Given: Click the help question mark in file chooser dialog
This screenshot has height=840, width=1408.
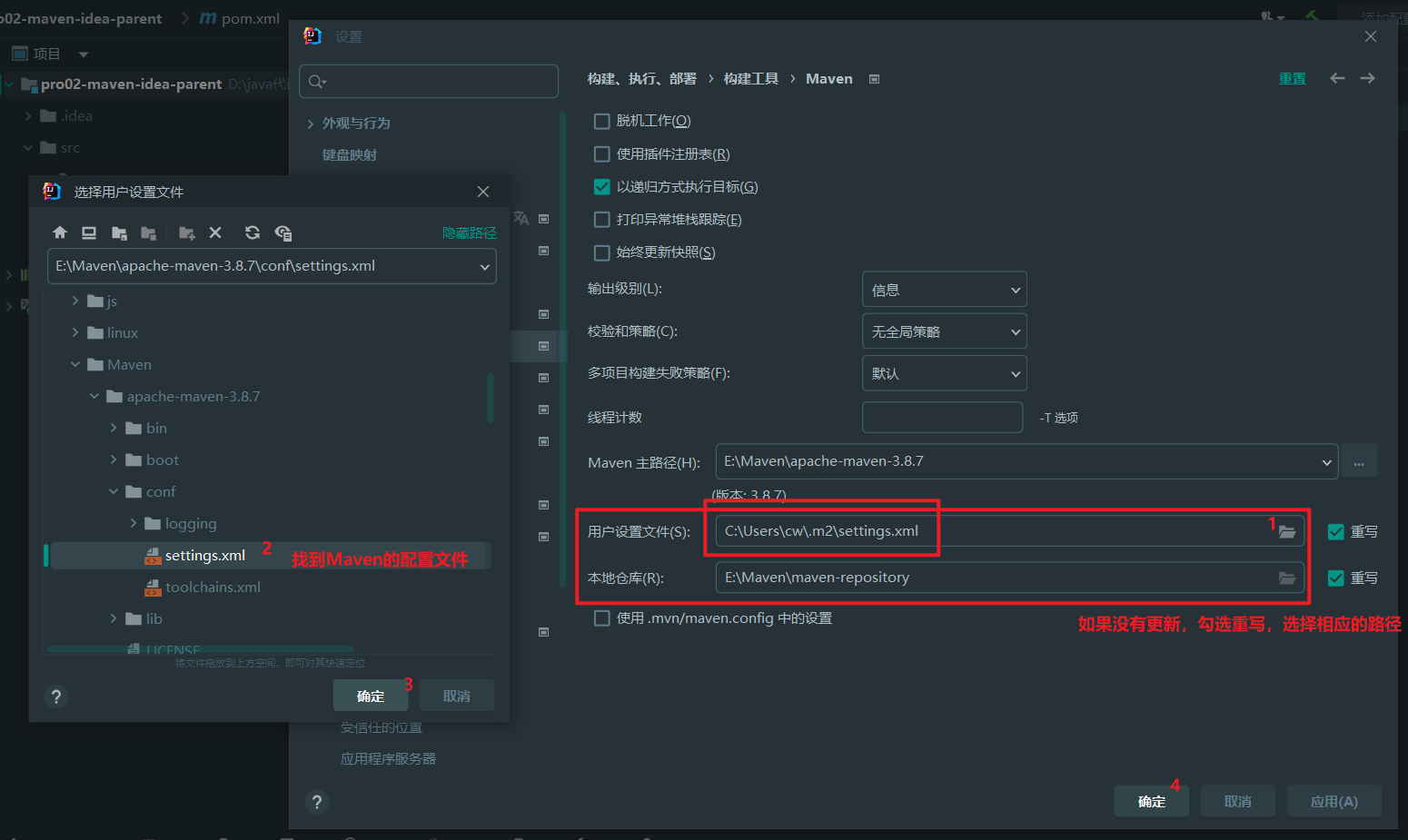Looking at the screenshot, I should pos(56,697).
